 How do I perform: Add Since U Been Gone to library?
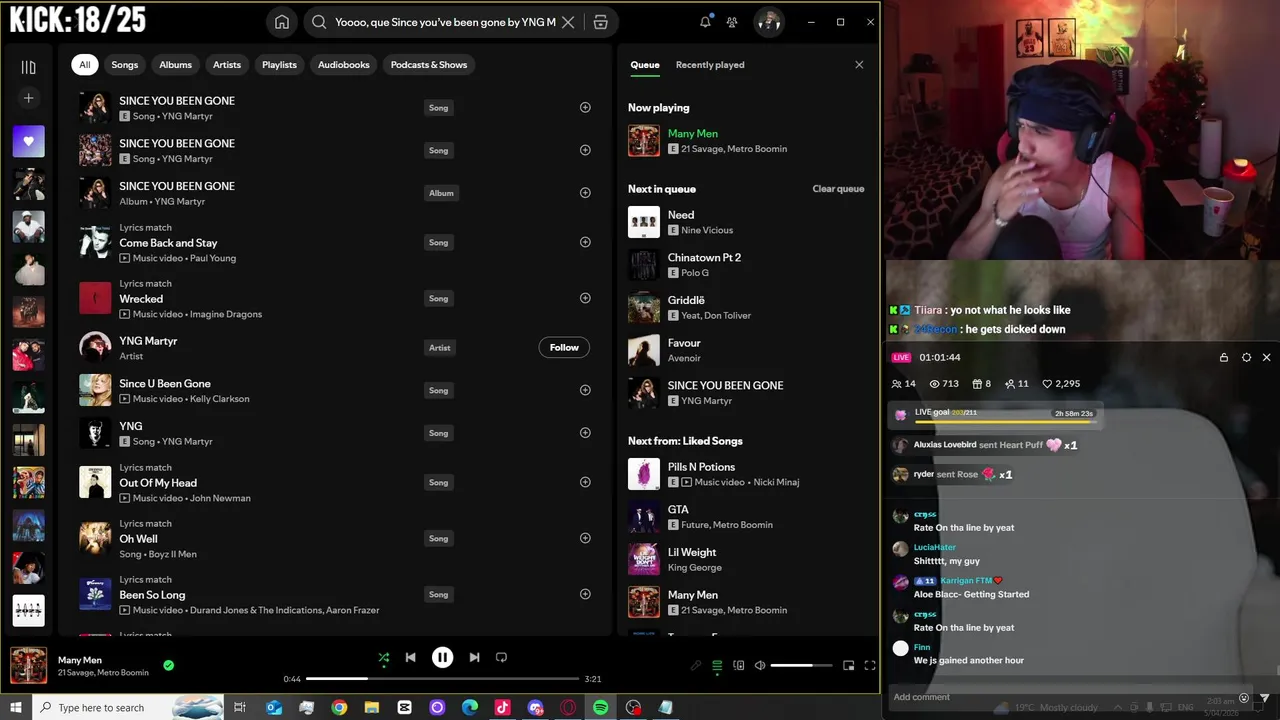tap(585, 390)
